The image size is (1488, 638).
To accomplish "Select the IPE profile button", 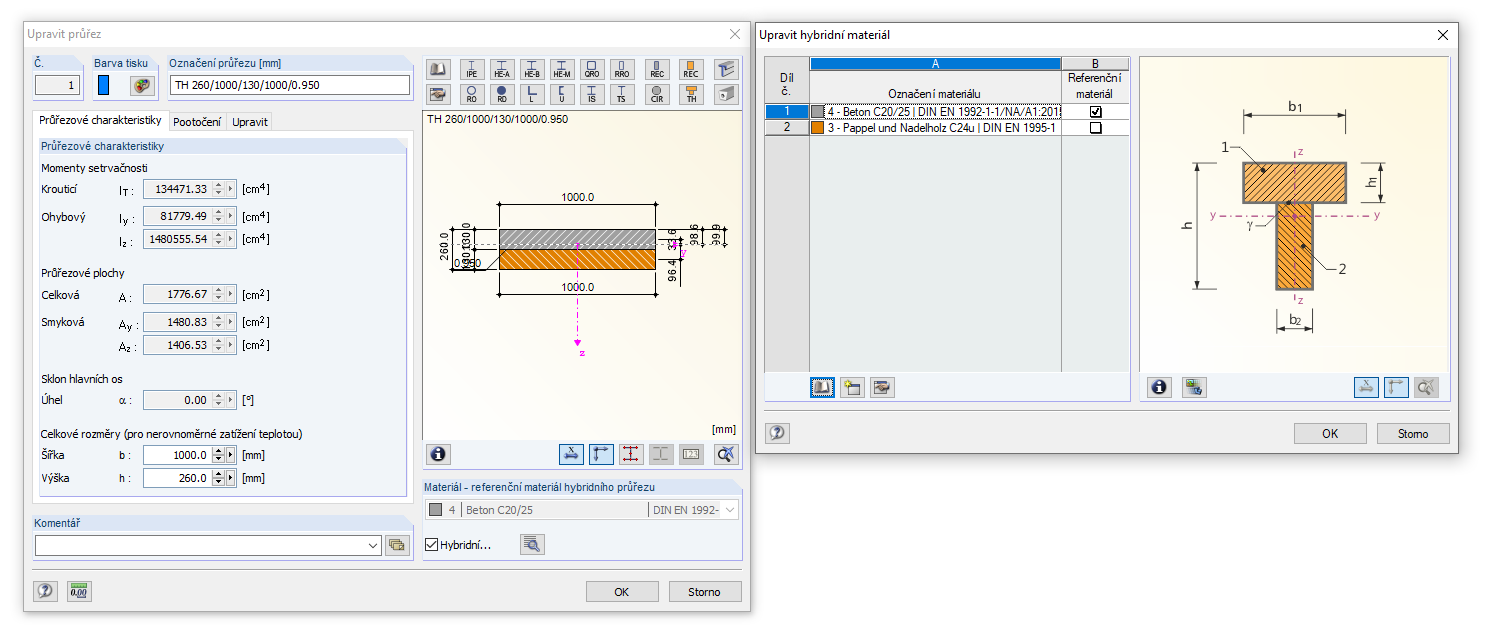I will [x=472, y=69].
